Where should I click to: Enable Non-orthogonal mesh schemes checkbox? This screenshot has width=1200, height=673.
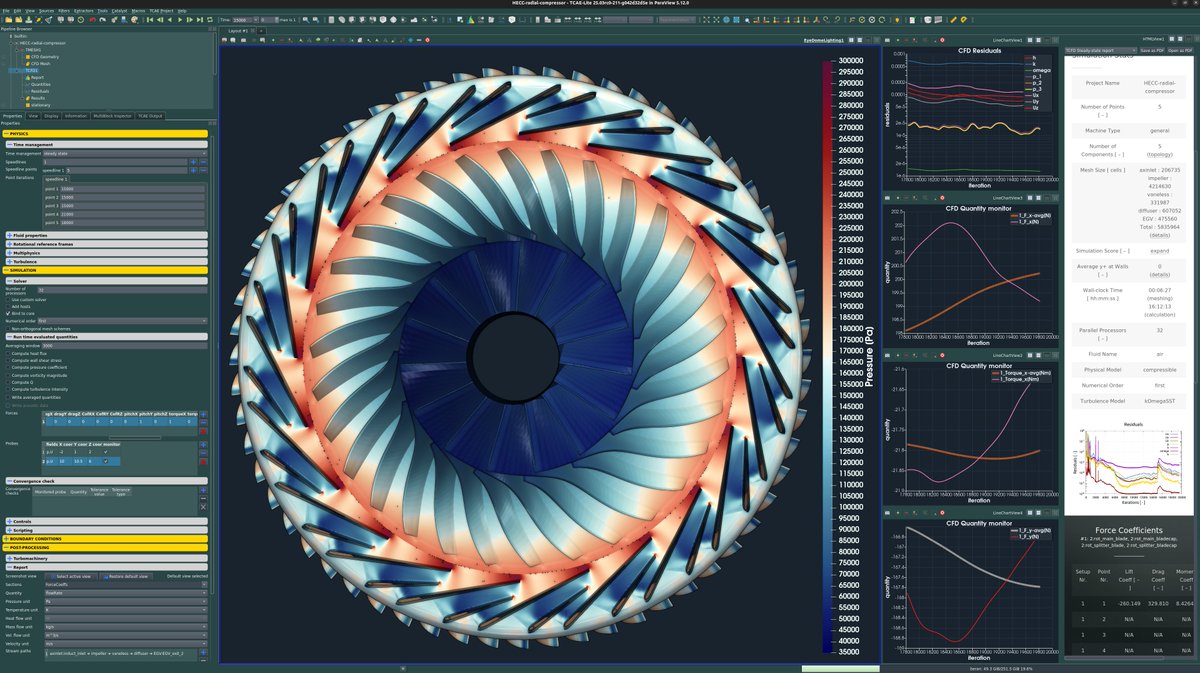click(x=8, y=329)
